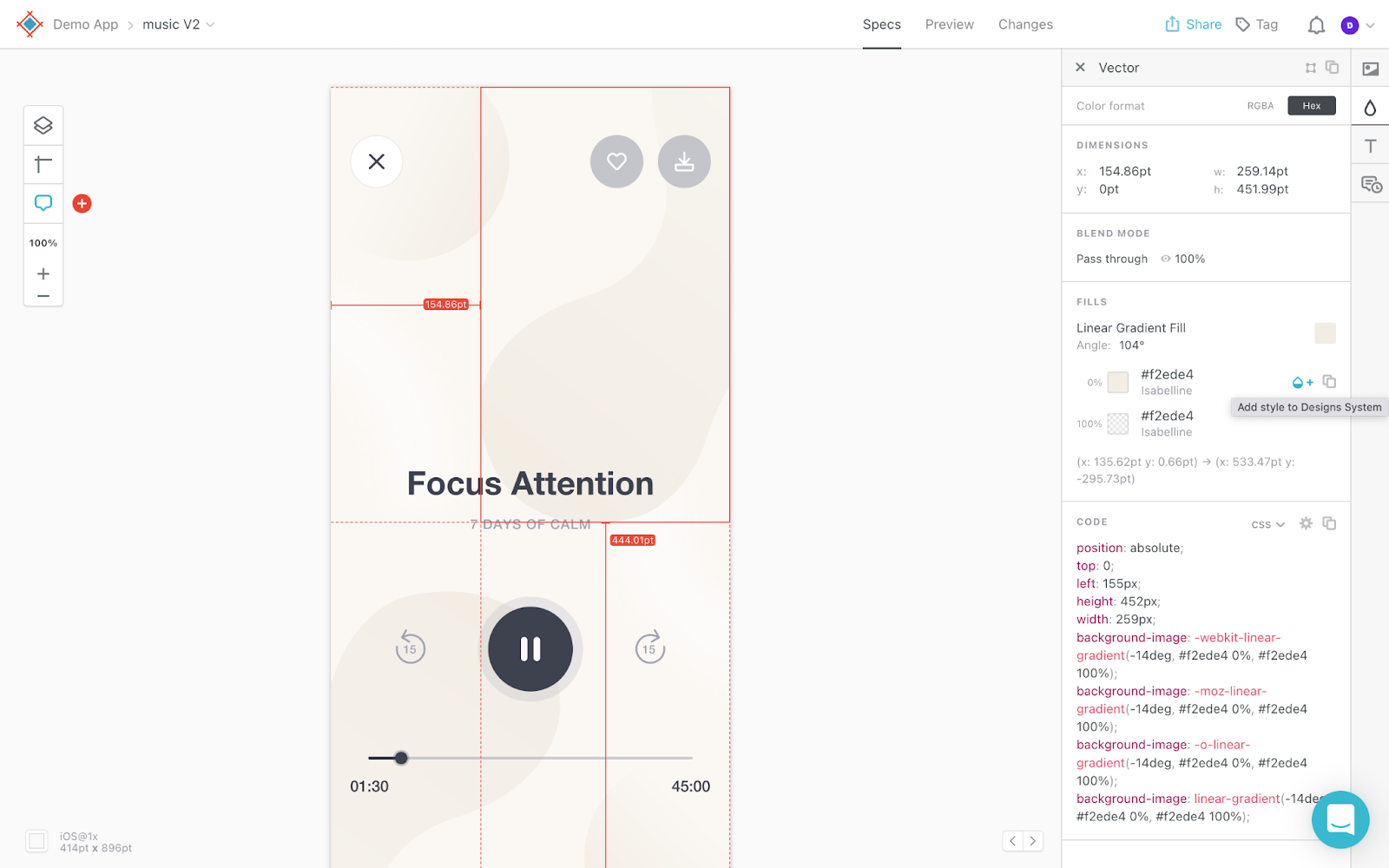Go to next screen arrow
The image size is (1389, 868).
click(x=1033, y=840)
